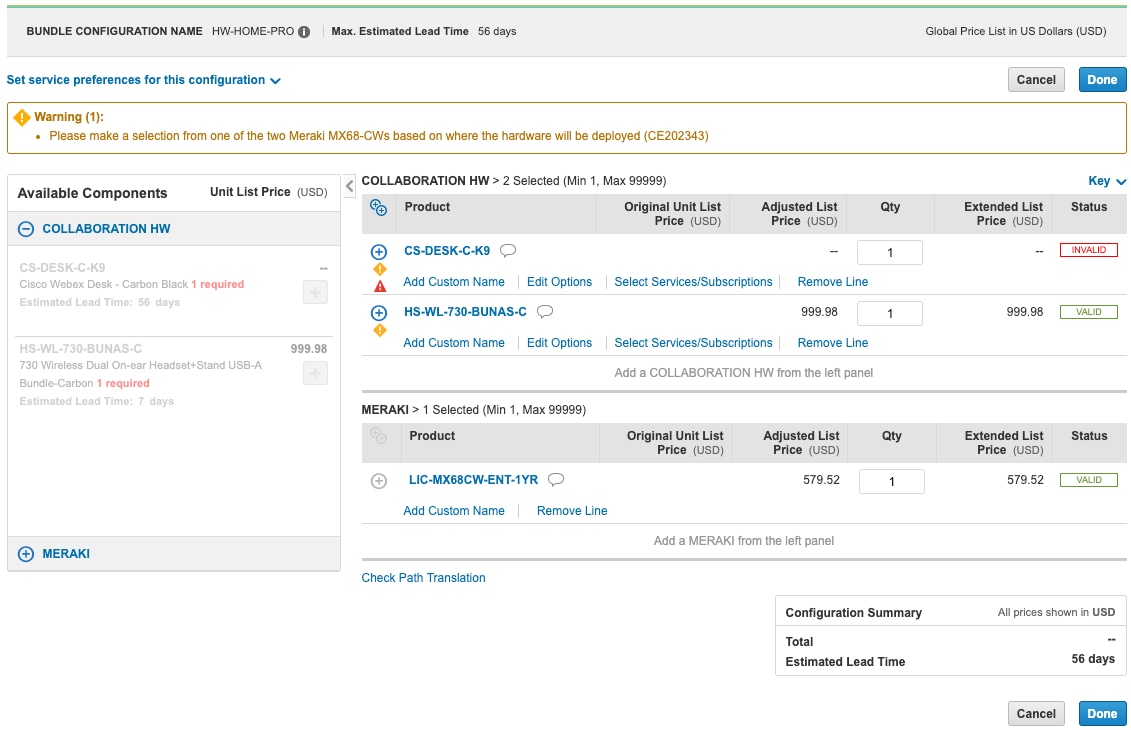Edit Options for HS-WL-730-BUNAS-C
Image resolution: width=1131 pixels, height=730 pixels.
click(559, 343)
